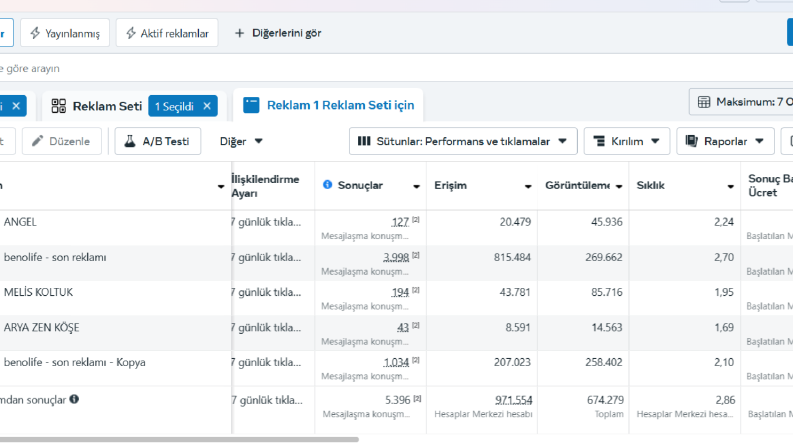
Task: Click the Reklam Seti grid icon
Action: pyautogui.click(x=59, y=106)
